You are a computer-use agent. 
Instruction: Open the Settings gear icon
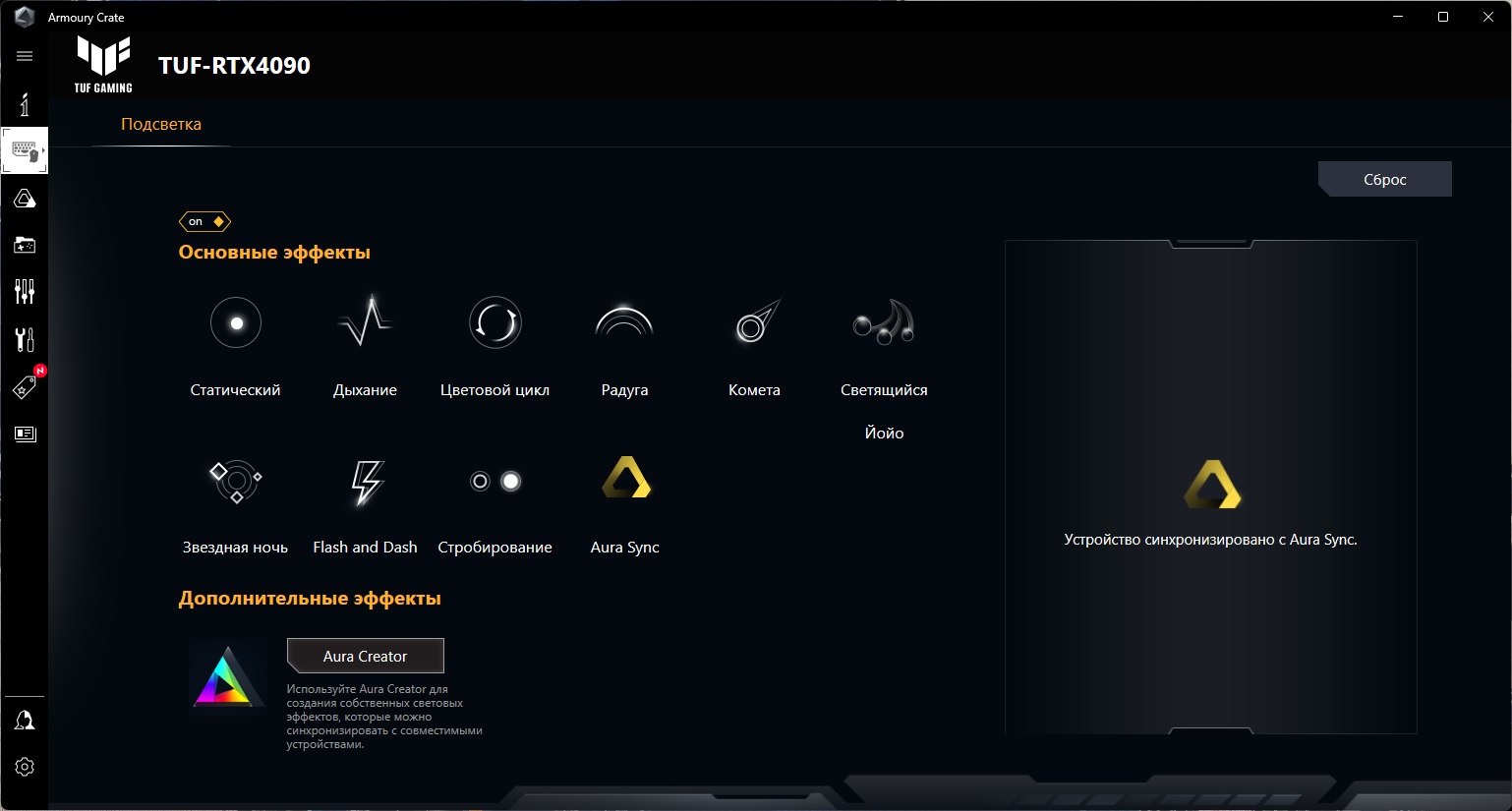point(25,767)
